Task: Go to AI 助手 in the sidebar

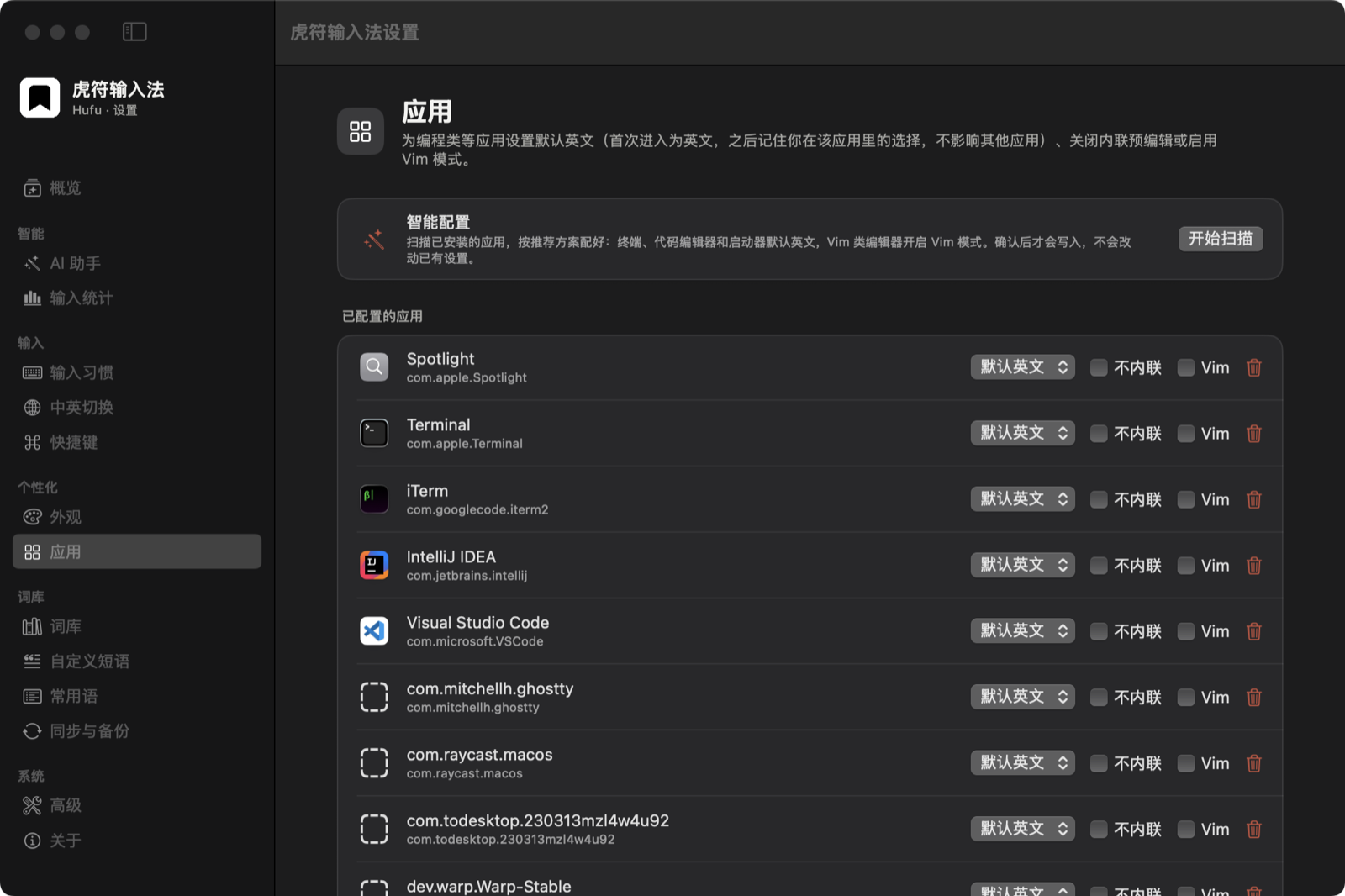Action: coord(137,264)
